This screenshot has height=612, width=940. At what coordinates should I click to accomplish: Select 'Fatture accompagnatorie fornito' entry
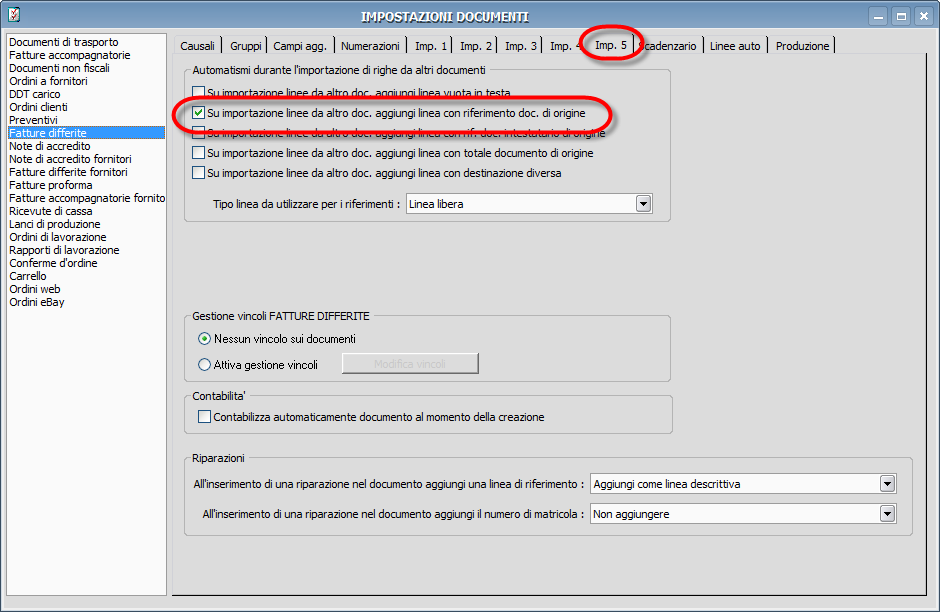click(87, 198)
